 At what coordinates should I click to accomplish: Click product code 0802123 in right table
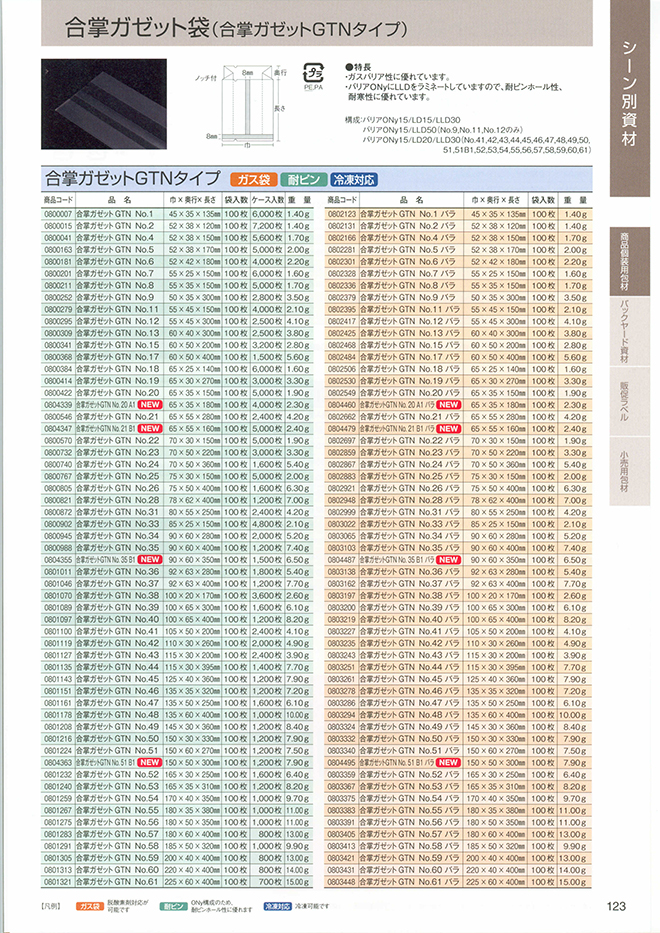click(342, 214)
